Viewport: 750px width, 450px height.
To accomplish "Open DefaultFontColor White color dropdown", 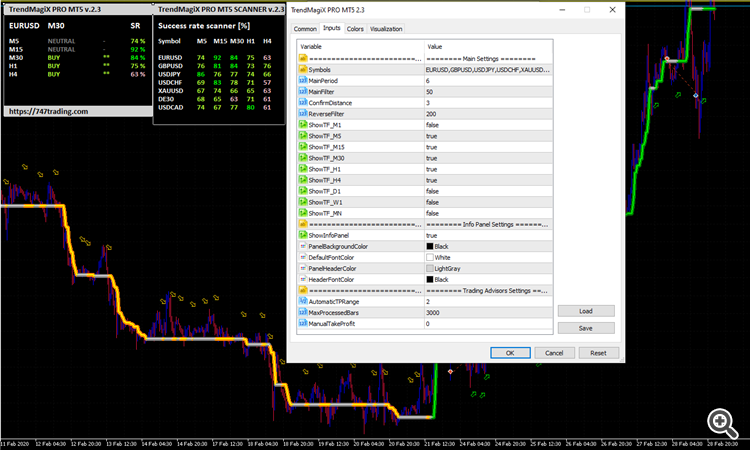I will tap(488, 257).
